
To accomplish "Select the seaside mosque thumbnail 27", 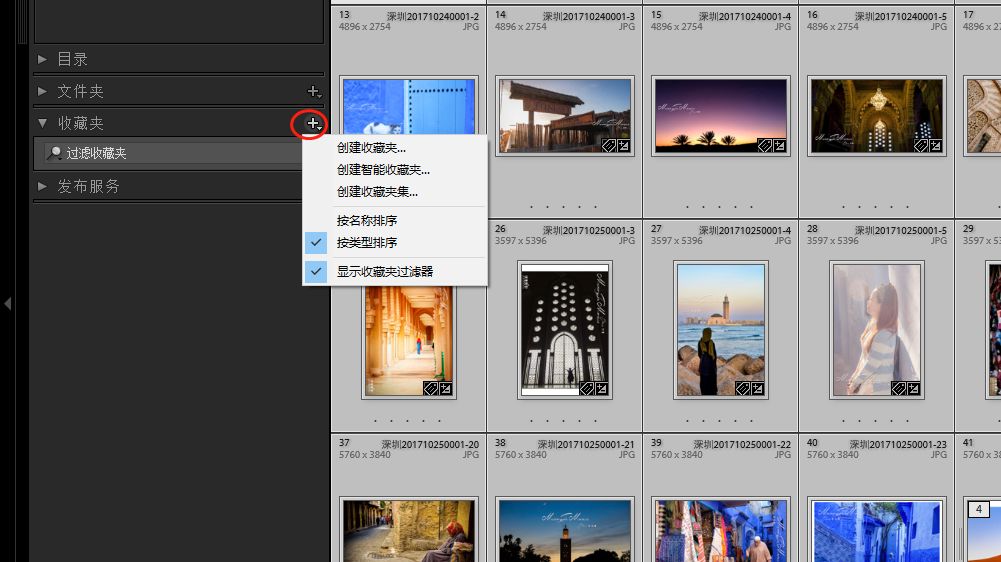I will coord(721,330).
